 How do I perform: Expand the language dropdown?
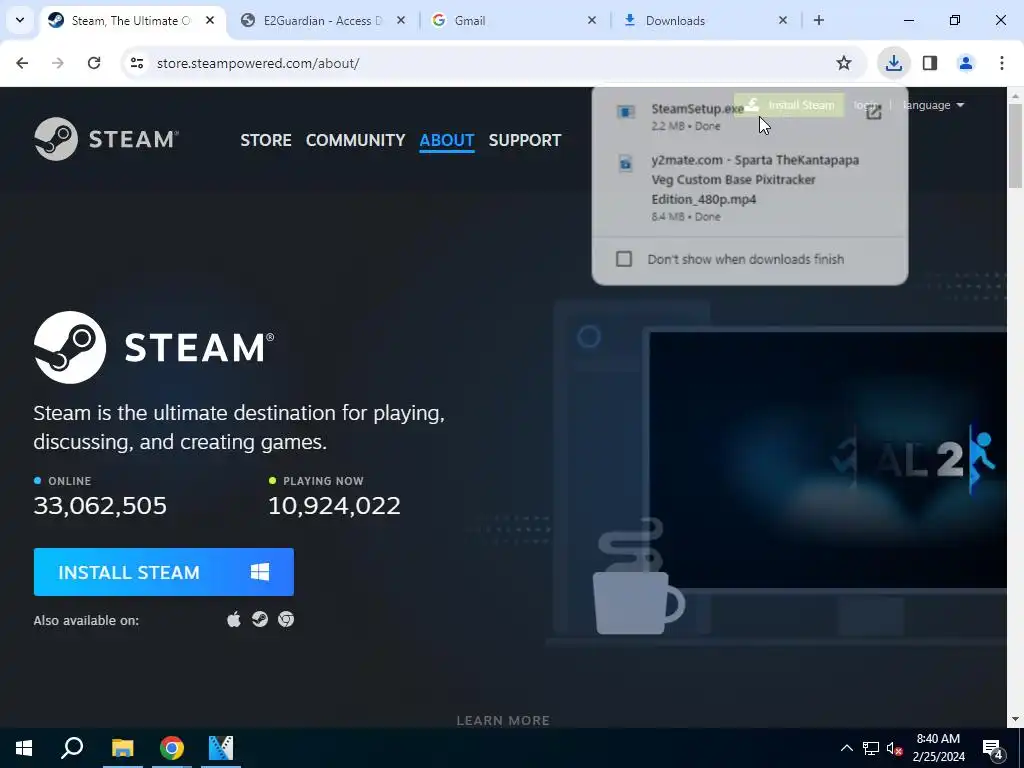pyautogui.click(x=933, y=105)
